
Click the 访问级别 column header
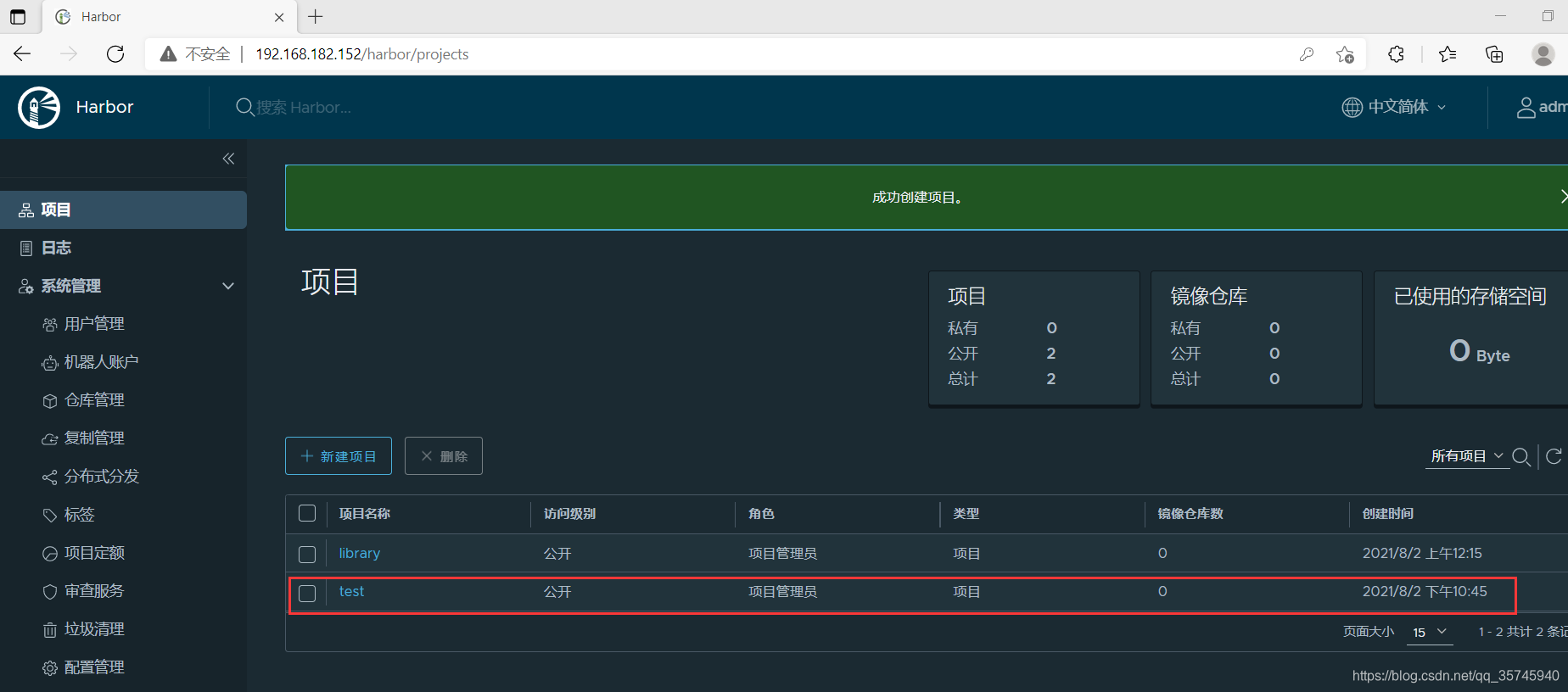click(x=569, y=514)
